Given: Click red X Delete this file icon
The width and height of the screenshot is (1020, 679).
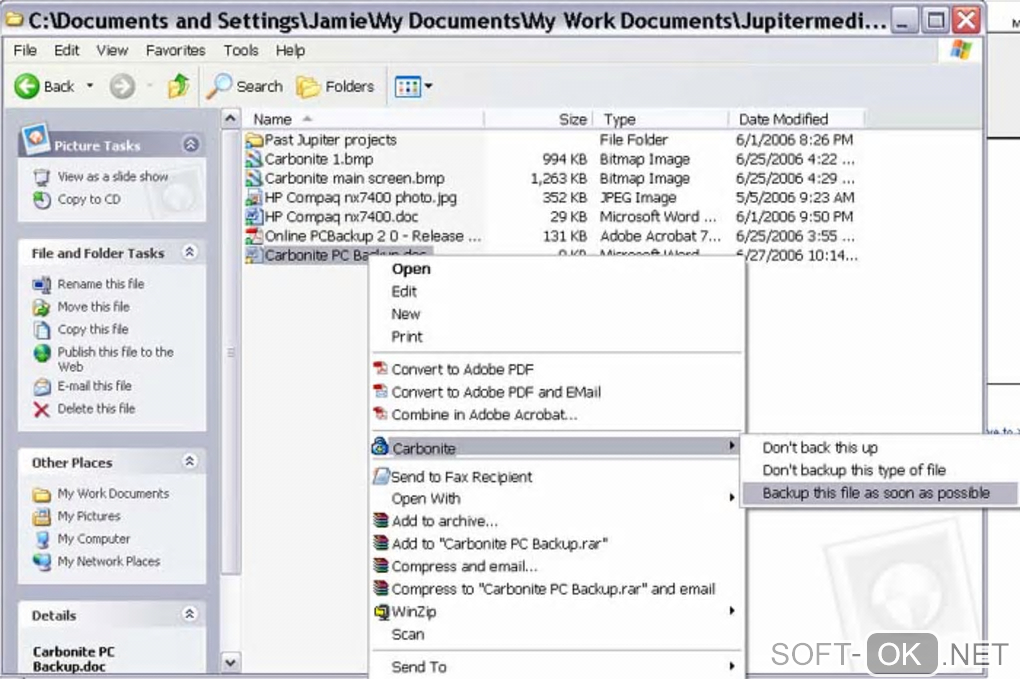Looking at the screenshot, I should (42, 409).
